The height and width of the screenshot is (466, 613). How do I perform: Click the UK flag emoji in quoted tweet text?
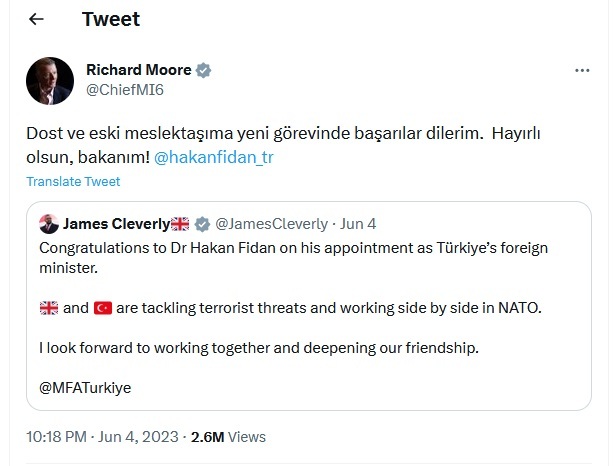48,309
